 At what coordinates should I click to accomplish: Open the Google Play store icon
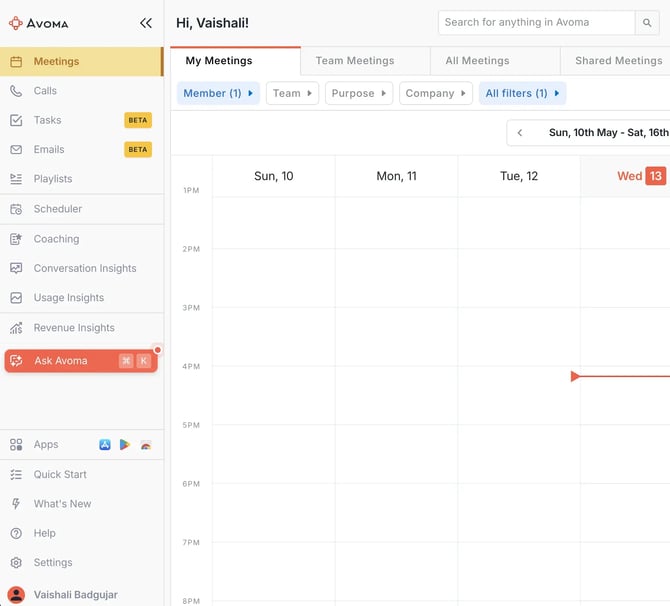pyautogui.click(x=125, y=445)
